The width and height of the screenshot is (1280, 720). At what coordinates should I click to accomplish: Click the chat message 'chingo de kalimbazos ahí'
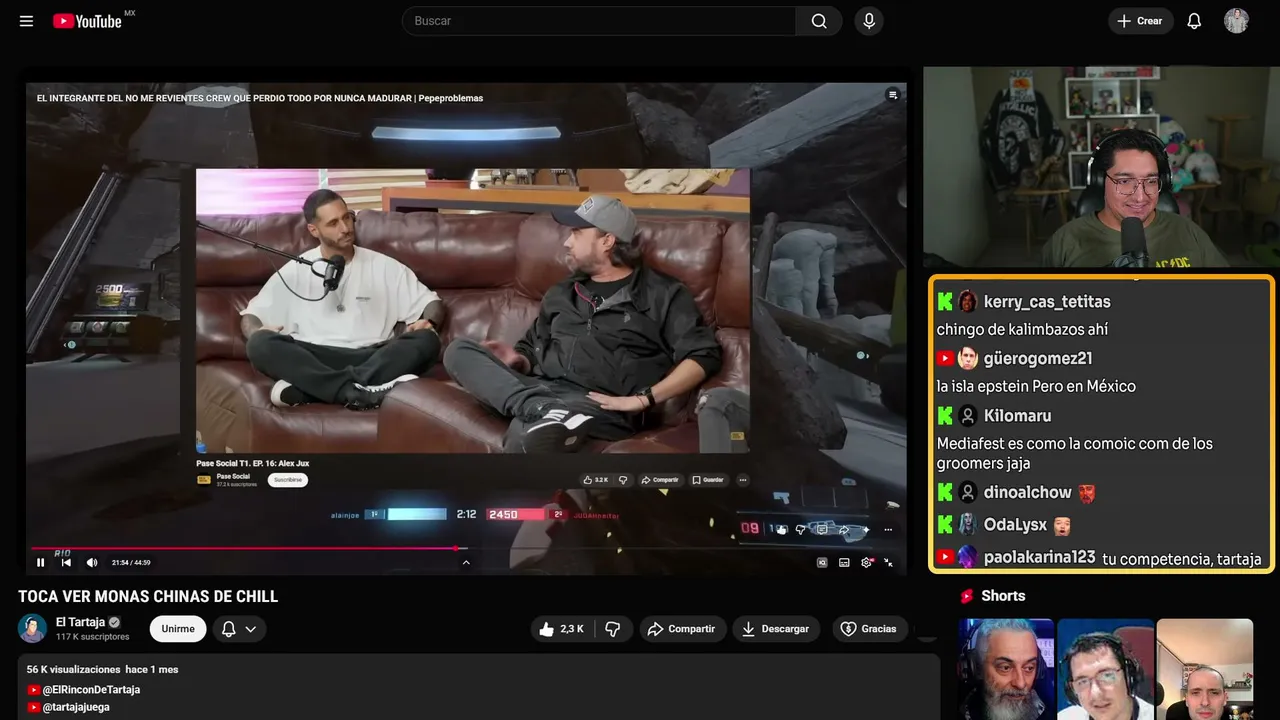(1022, 330)
